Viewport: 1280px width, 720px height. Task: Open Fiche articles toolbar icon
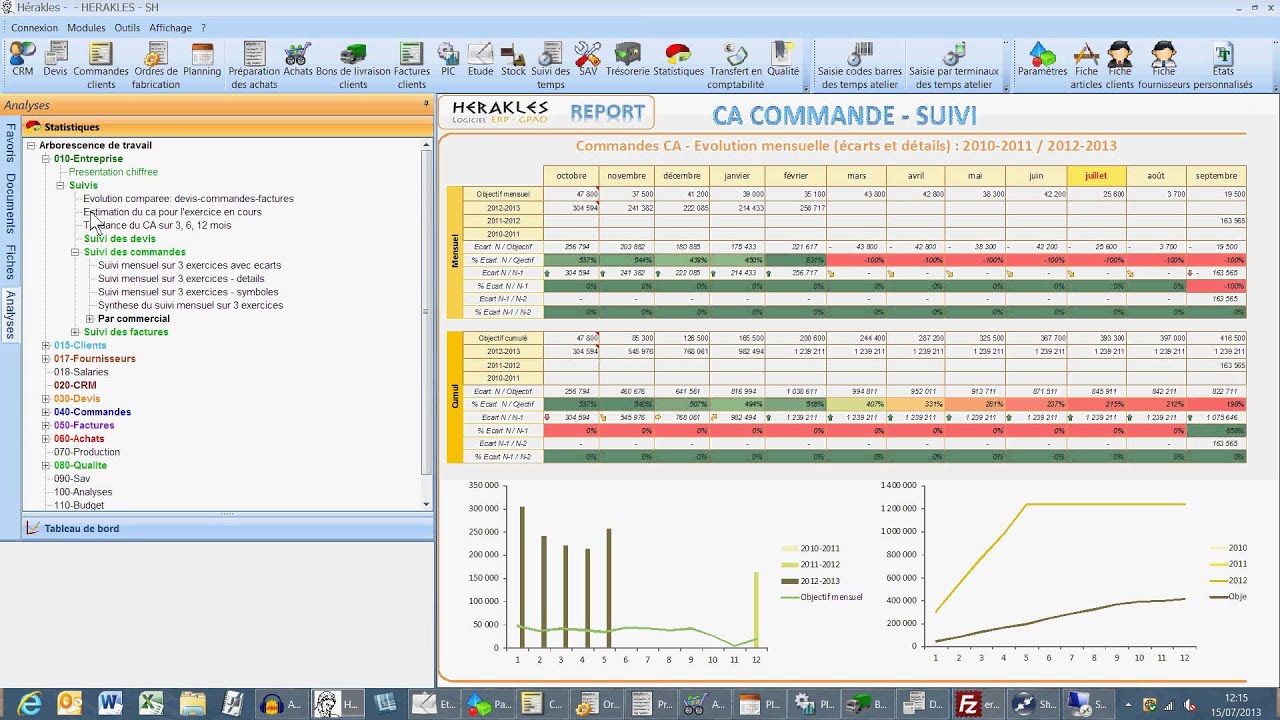click(x=1086, y=66)
